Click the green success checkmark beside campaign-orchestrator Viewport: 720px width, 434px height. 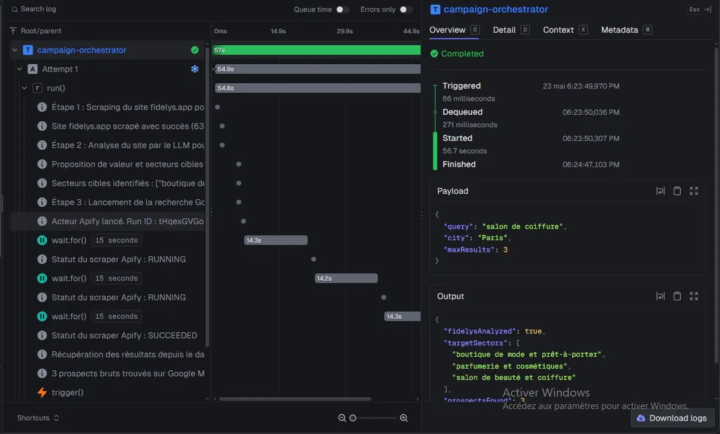click(x=195, y=50)
